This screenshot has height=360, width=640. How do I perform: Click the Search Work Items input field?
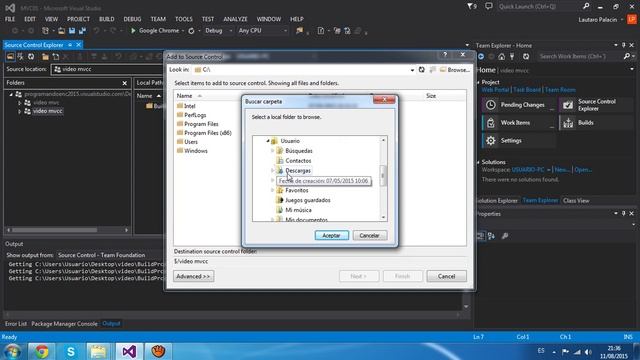coord(580,56)
